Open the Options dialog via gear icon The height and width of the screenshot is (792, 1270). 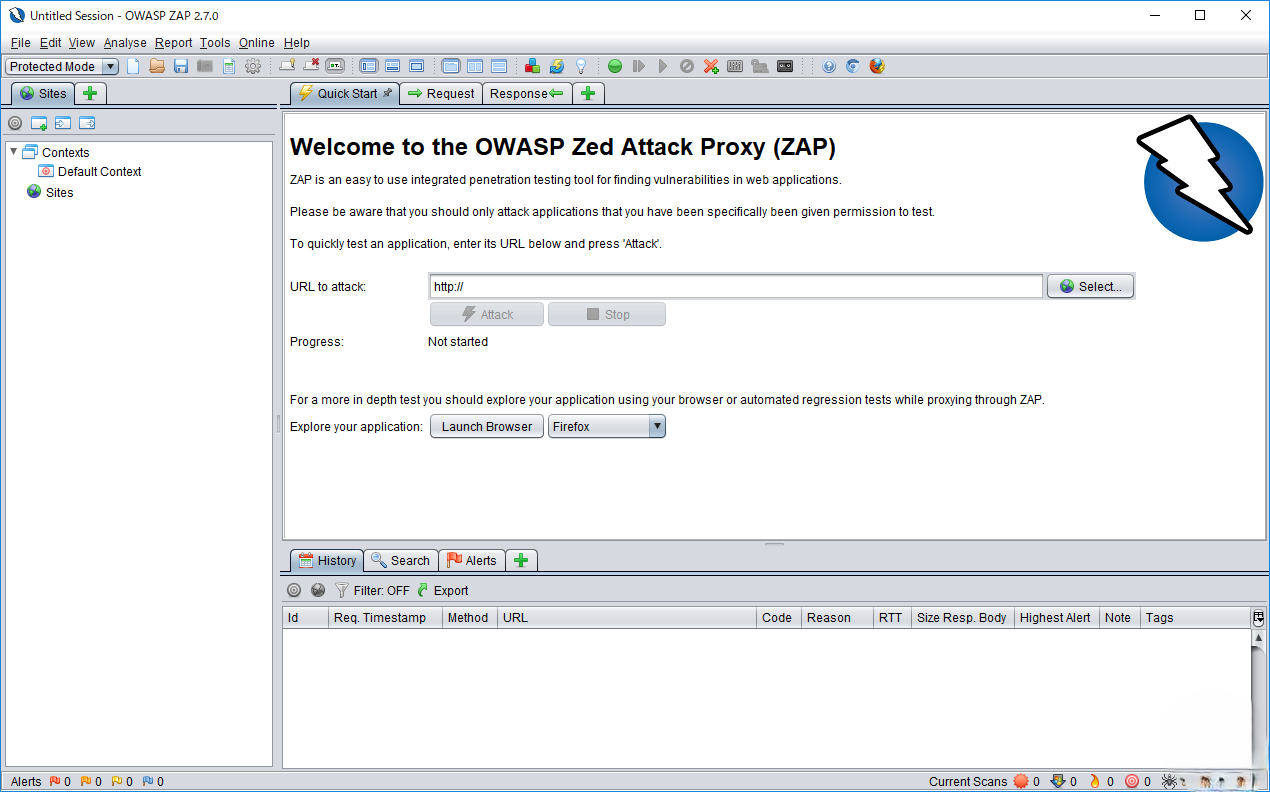point(253,66)
